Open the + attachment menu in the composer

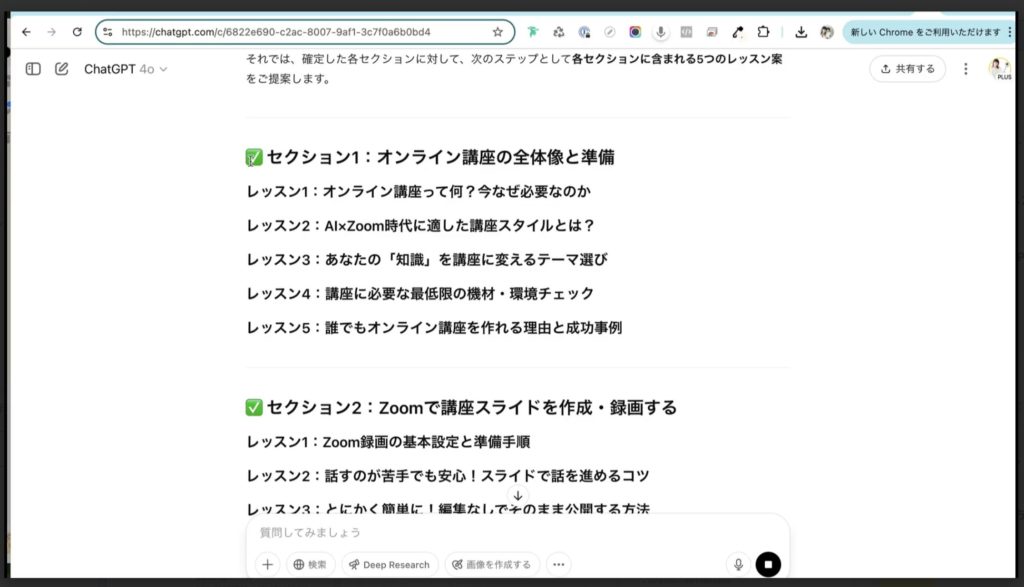tap(267, 564)
